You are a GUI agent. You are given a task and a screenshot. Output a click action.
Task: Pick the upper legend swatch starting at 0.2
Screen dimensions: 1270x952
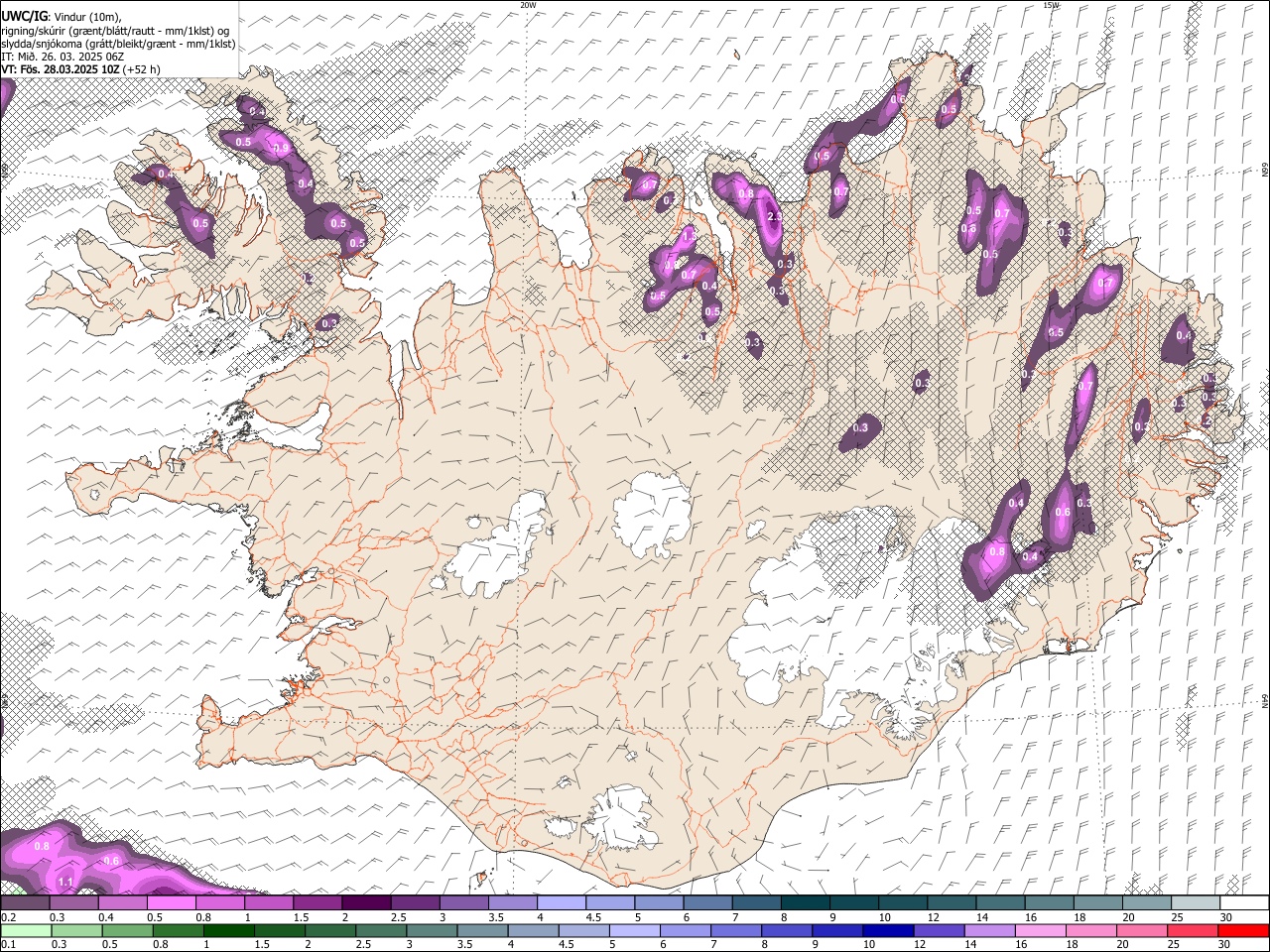coord(25,903)
